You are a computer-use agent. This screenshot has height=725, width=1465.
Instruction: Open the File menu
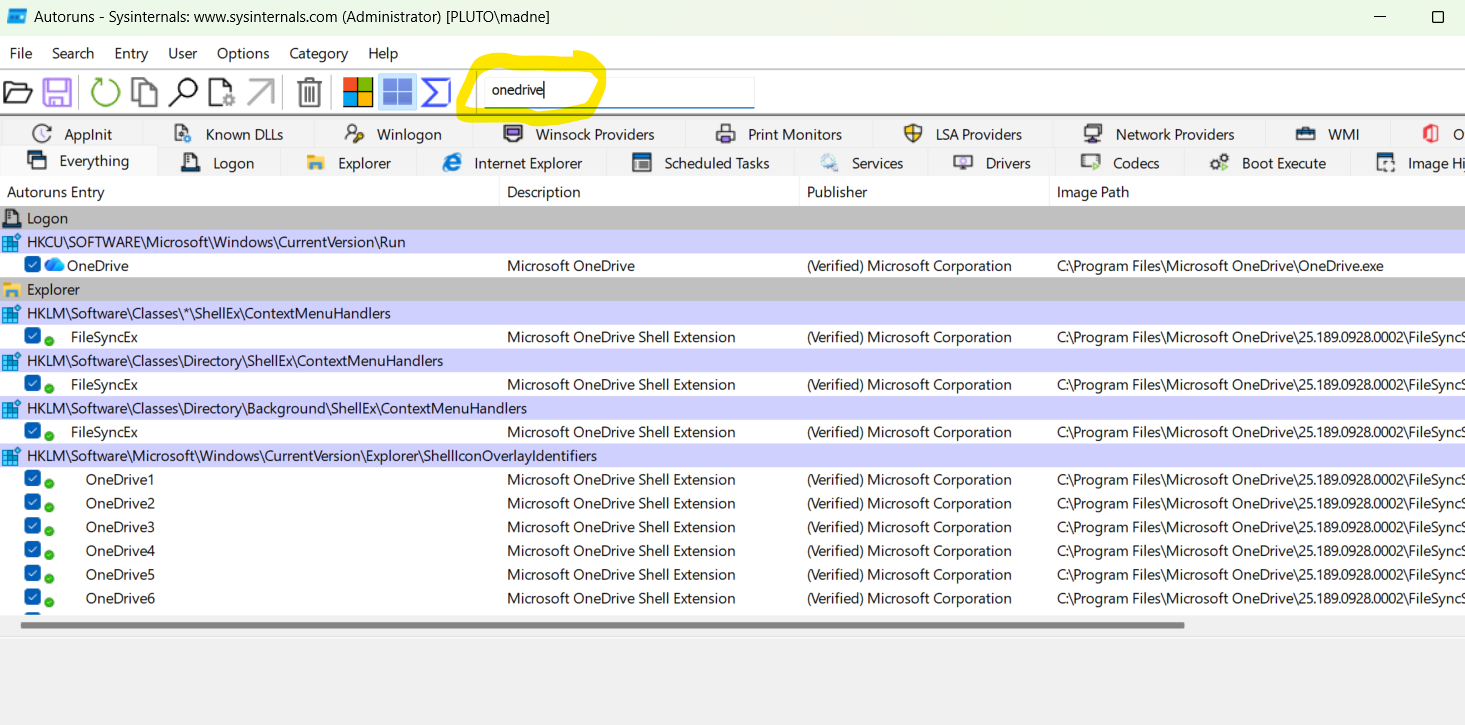(21, 53)
